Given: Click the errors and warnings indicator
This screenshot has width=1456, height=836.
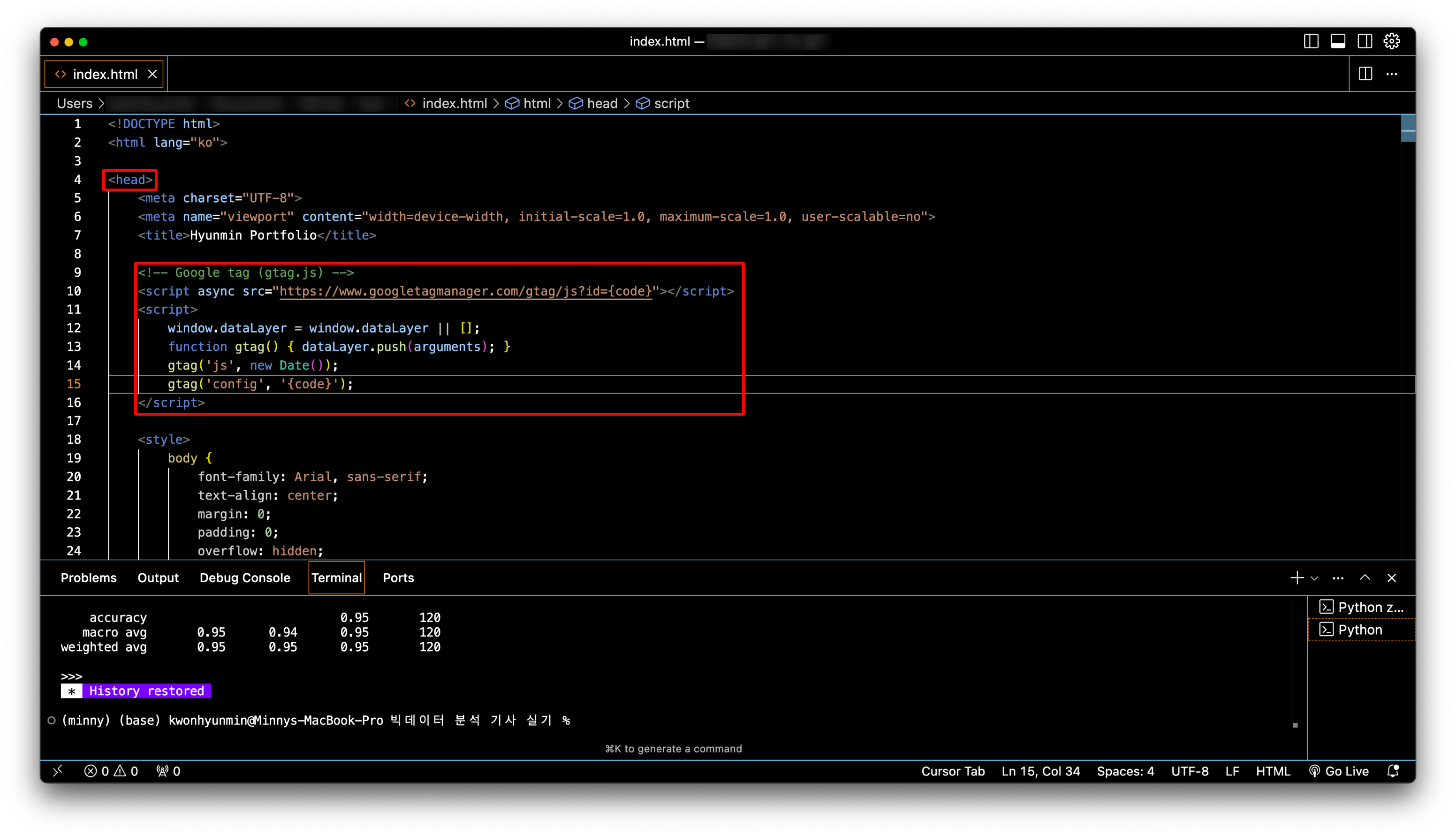Looking at the screenshot, I should pos(111,771).
